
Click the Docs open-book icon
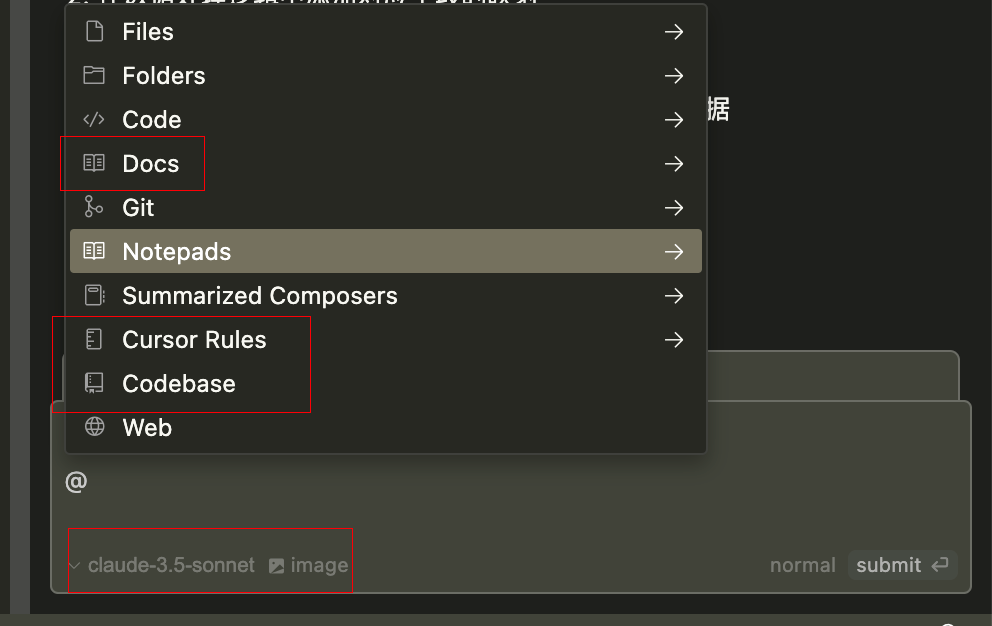point(94,163)
